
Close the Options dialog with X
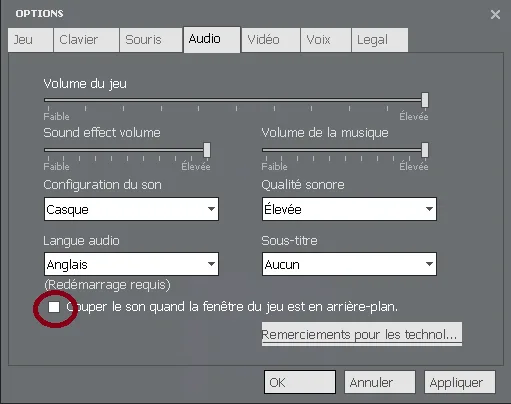(x=495, y=14)
